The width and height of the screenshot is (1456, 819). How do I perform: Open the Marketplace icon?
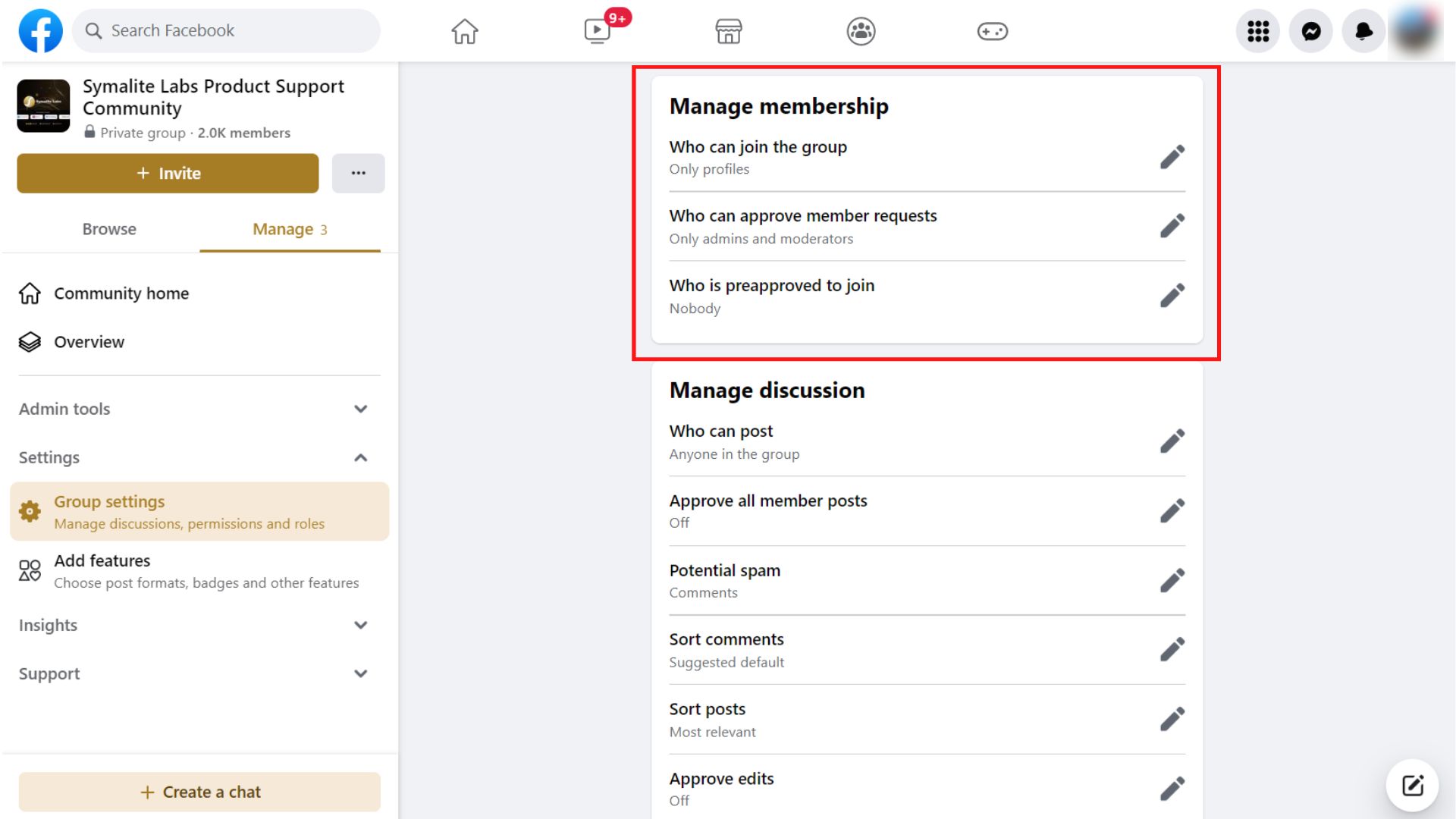pos(728,31)
